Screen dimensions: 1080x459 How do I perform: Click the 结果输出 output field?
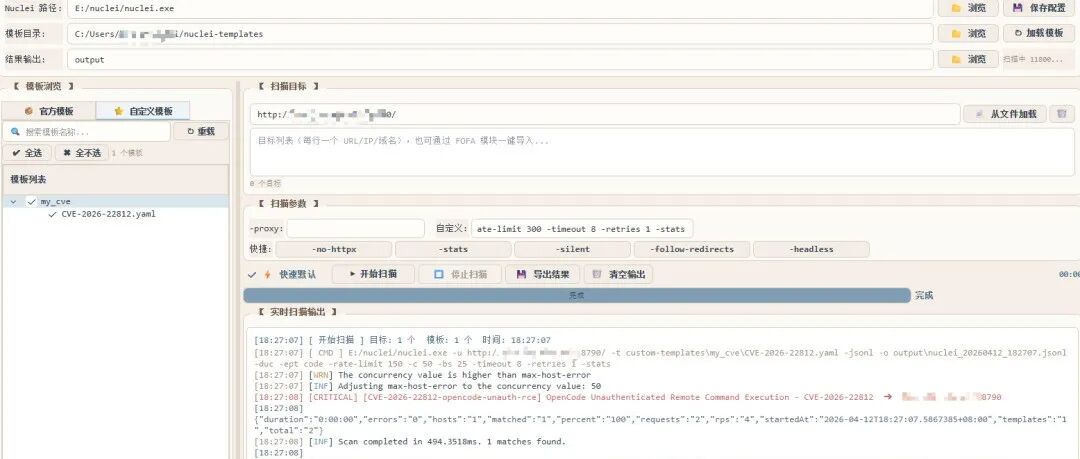500,59
